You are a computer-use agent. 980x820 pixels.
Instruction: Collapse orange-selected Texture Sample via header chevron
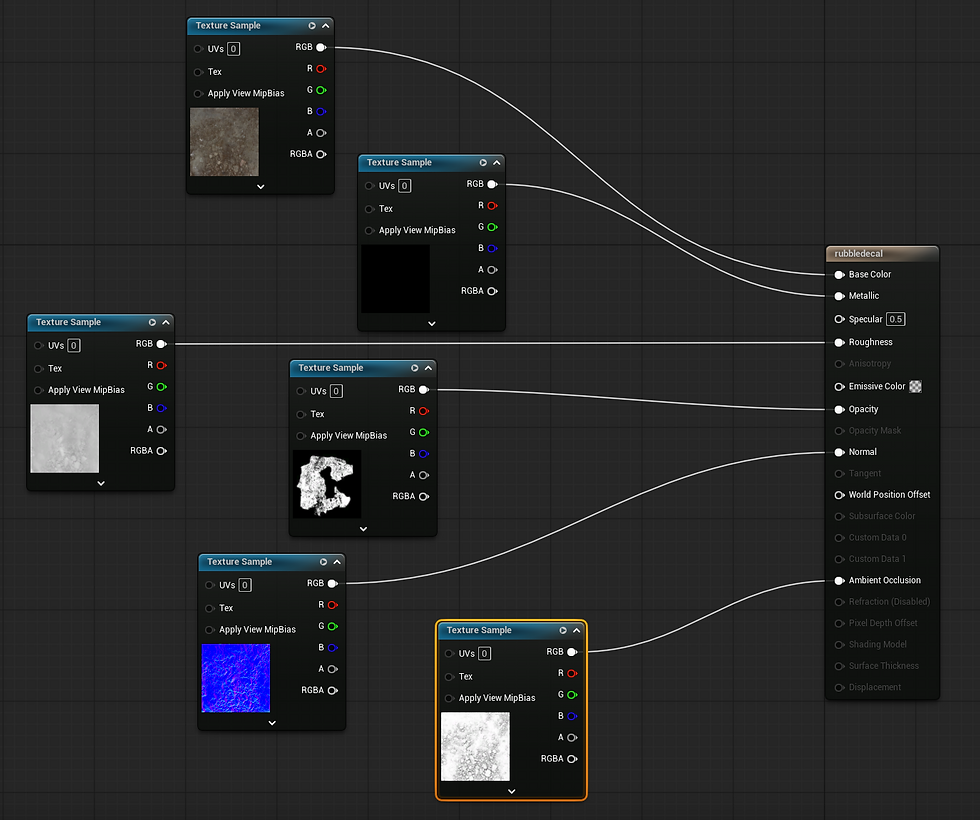pos(576,631)
